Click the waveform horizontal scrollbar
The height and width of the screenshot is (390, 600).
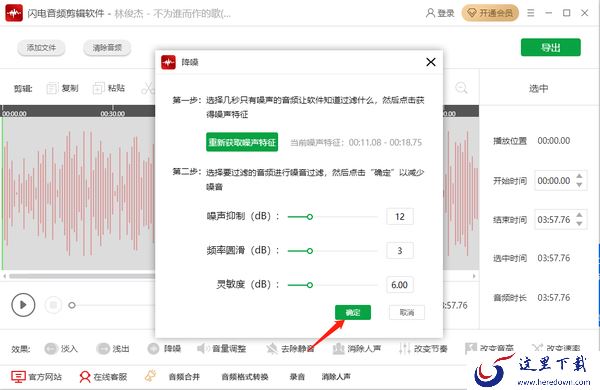(x=82, y=276)
